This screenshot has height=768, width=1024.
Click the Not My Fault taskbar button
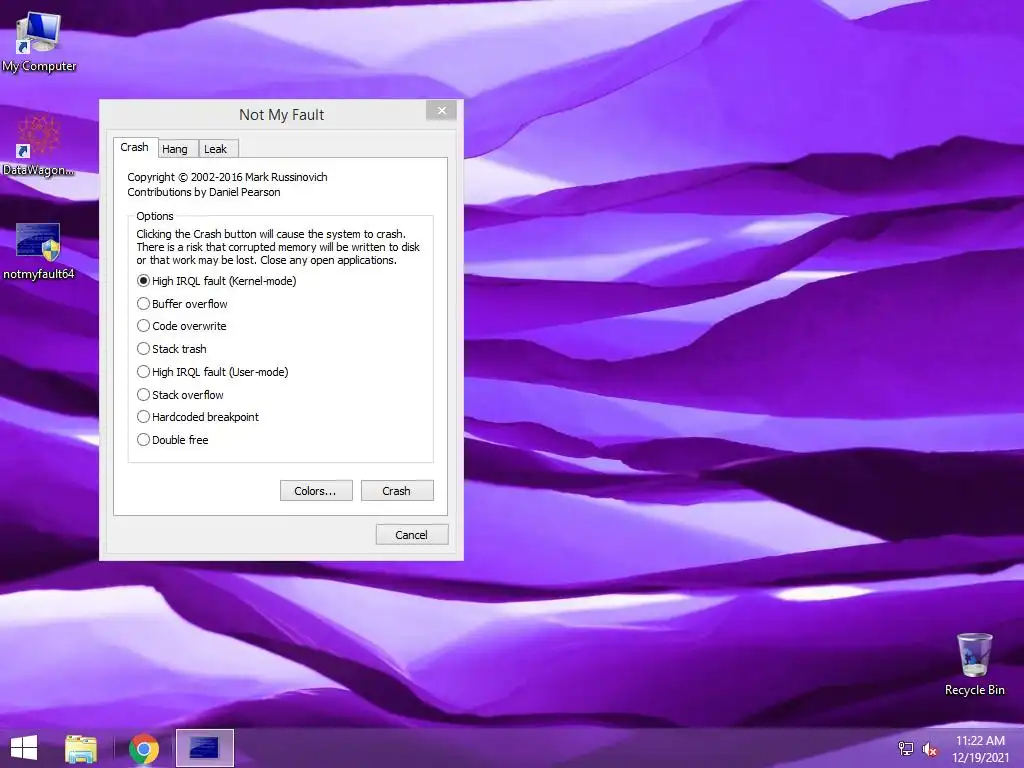pyautogui.click(x=204, y=748)
